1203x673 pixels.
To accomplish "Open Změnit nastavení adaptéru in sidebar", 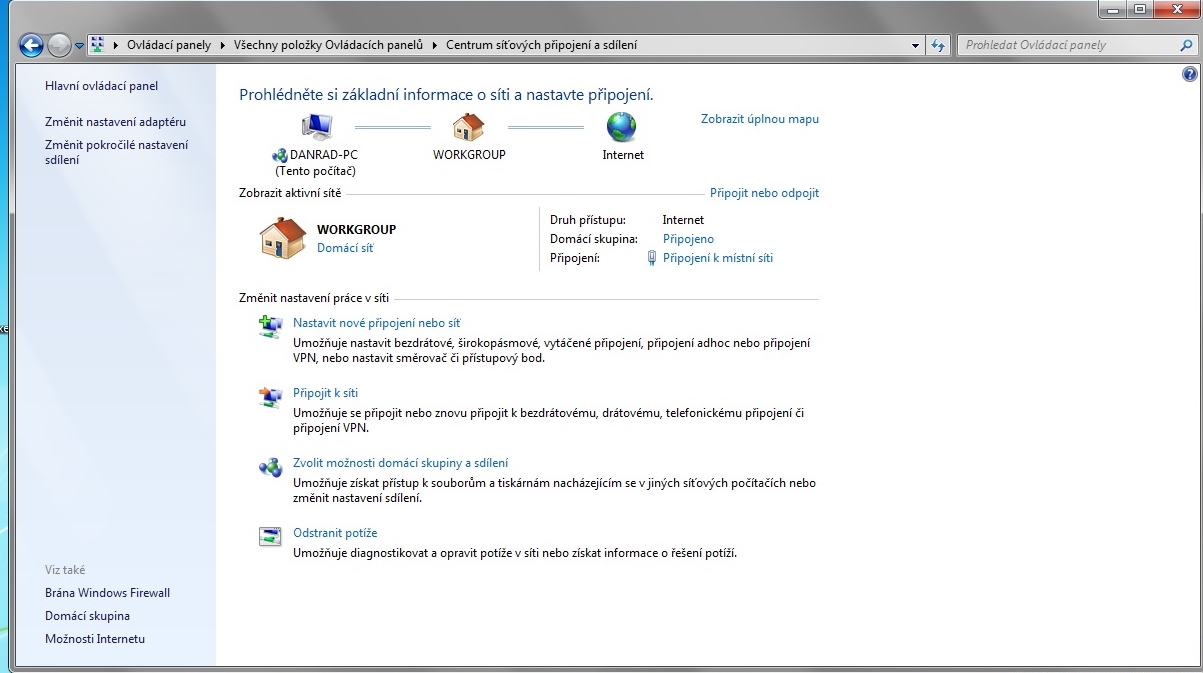I will (x=115, y=122).
